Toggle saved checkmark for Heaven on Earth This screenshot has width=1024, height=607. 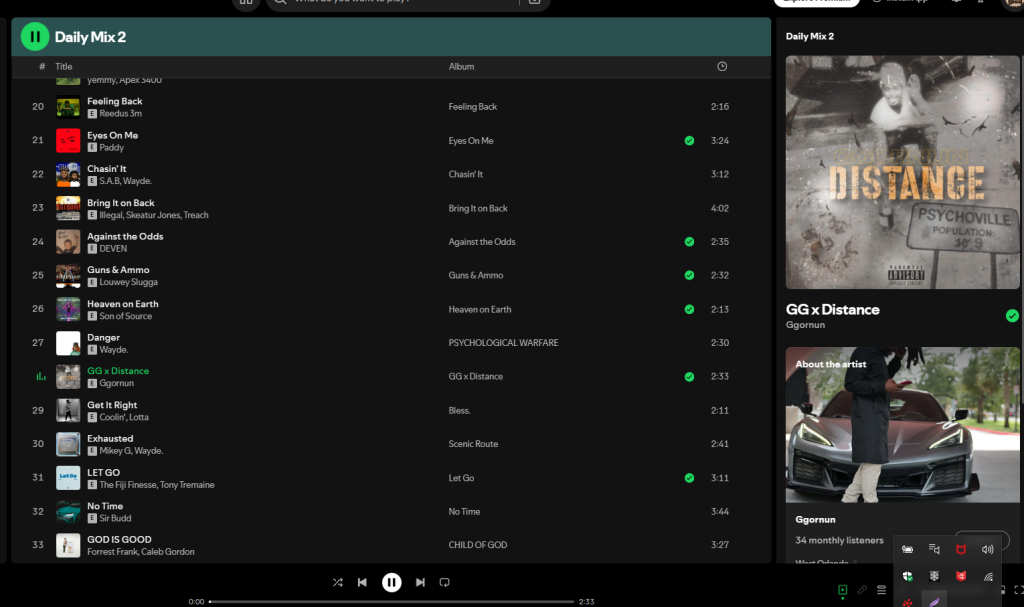click(689, 309)
